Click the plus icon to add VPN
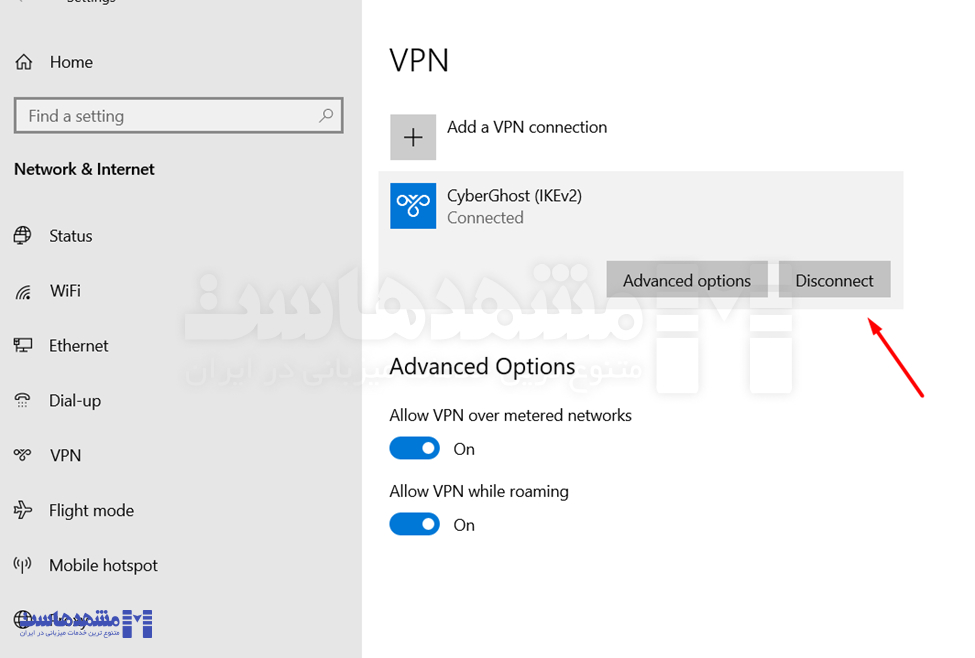This screenshot has height=658, width=975. pos(413,137)
